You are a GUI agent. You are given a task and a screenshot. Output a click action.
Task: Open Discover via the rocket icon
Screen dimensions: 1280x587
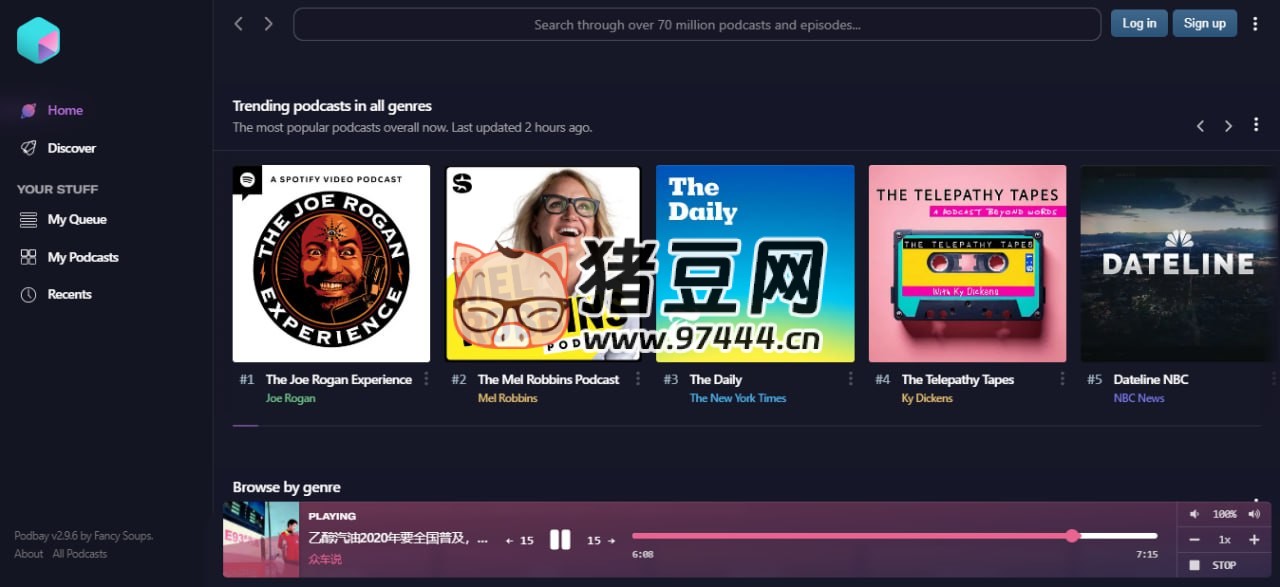(x=29, y=147)
